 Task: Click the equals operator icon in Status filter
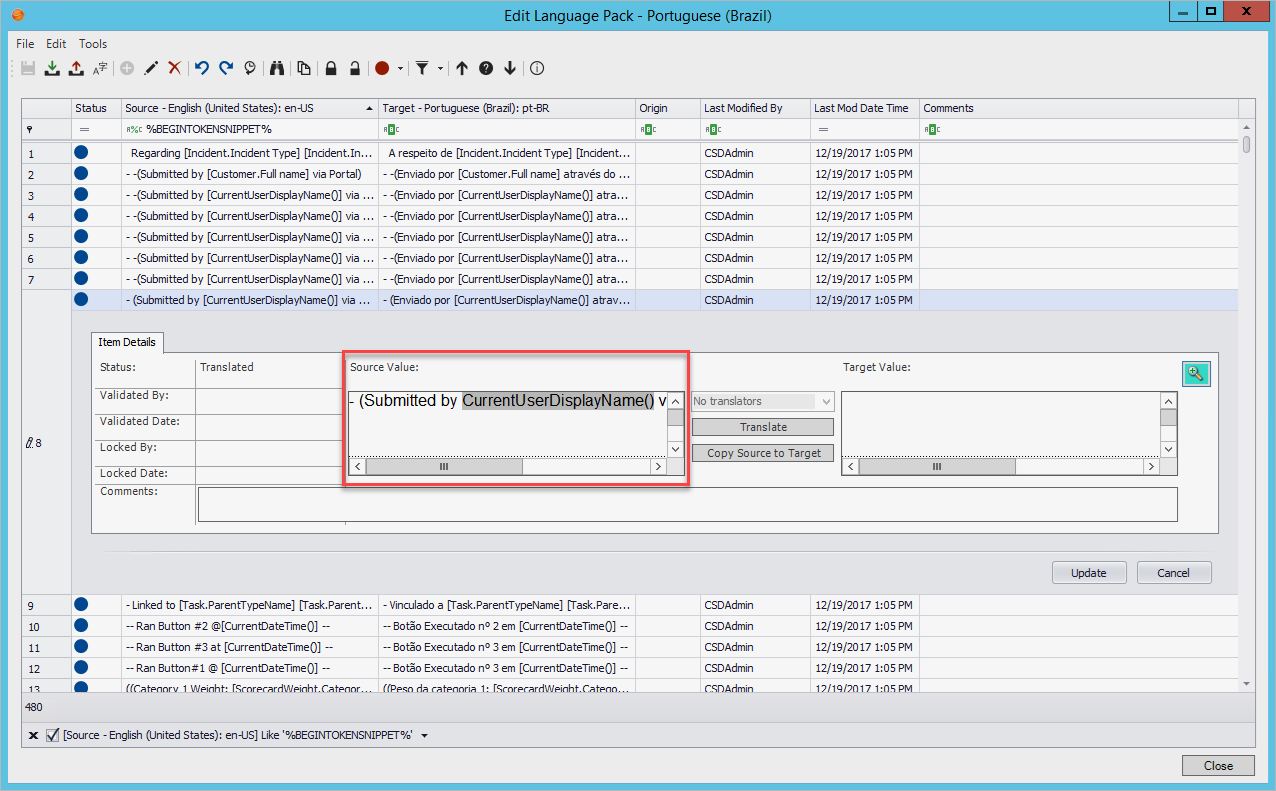(x=84, y=129)
